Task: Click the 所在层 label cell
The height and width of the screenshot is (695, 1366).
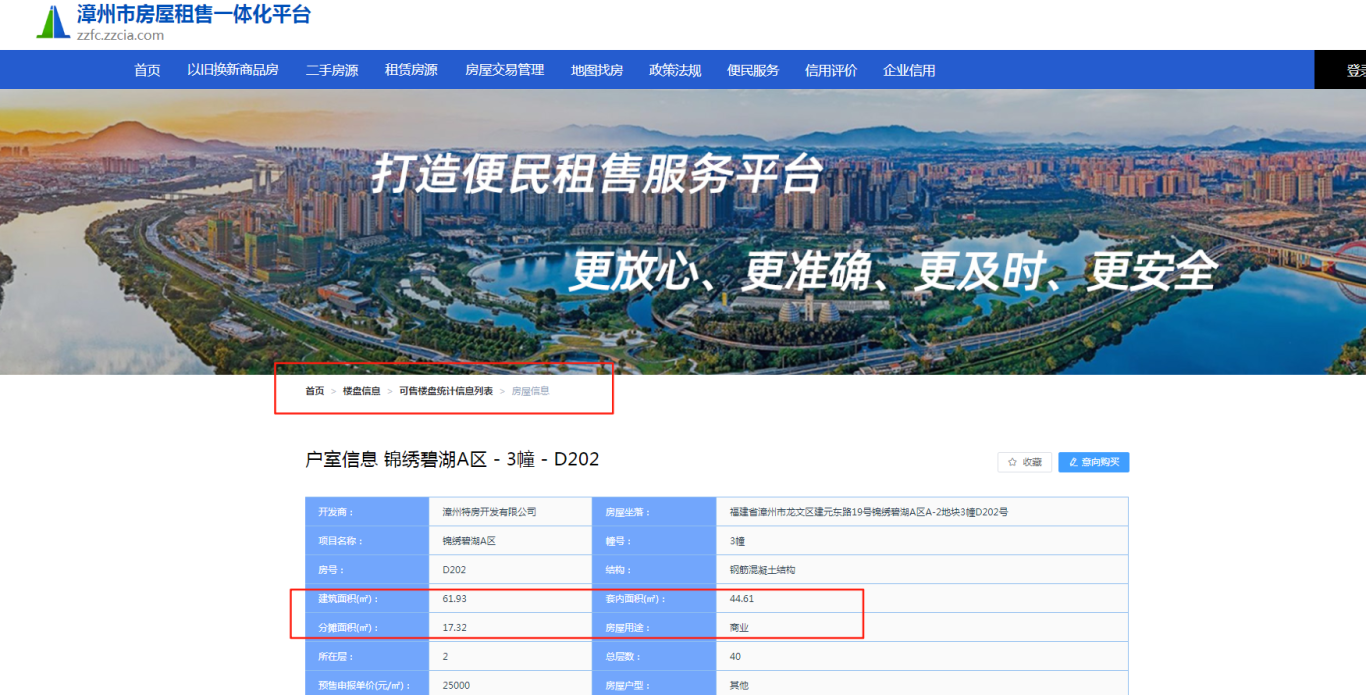Action: point(367,657)
